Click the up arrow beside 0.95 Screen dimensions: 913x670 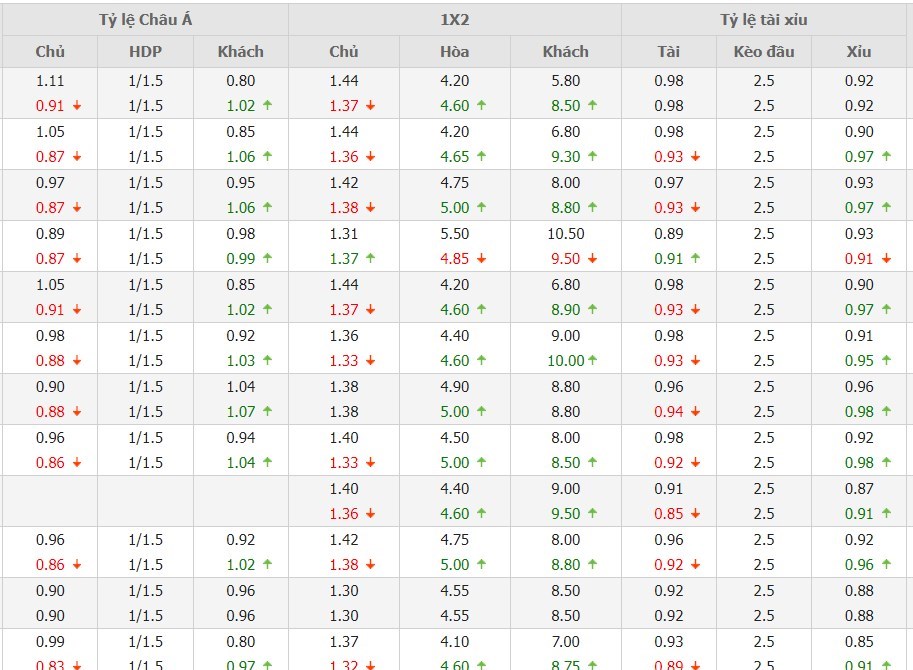[x=886, y=361]
